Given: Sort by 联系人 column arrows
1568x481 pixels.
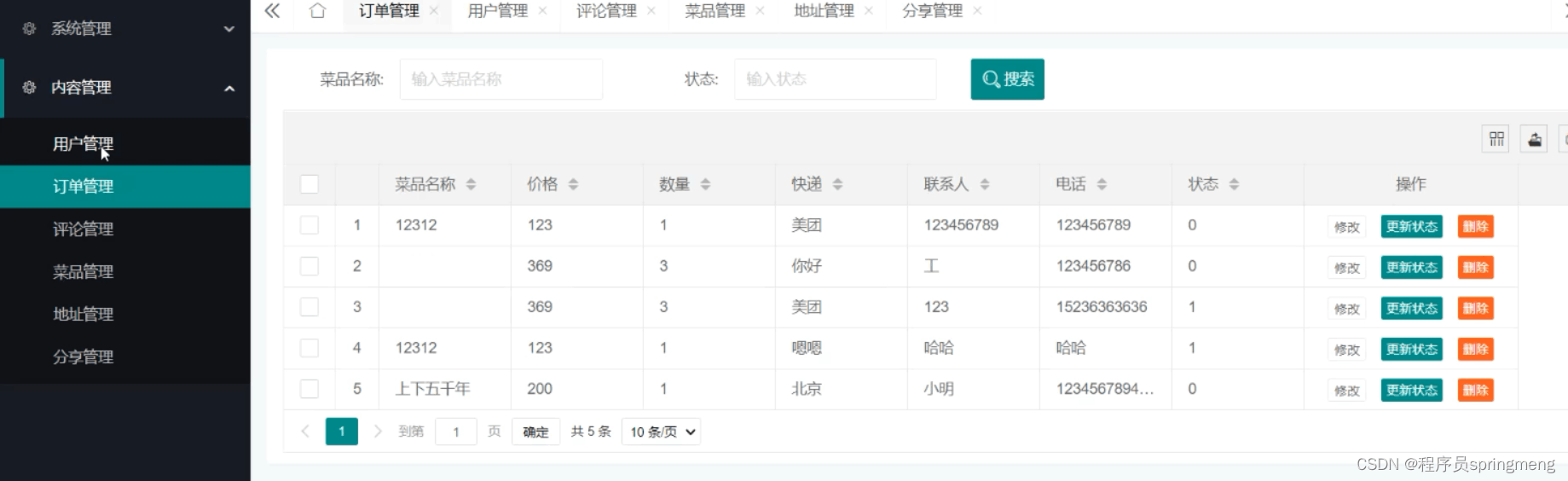Looking at the screenshot, I should pos(985,184).
